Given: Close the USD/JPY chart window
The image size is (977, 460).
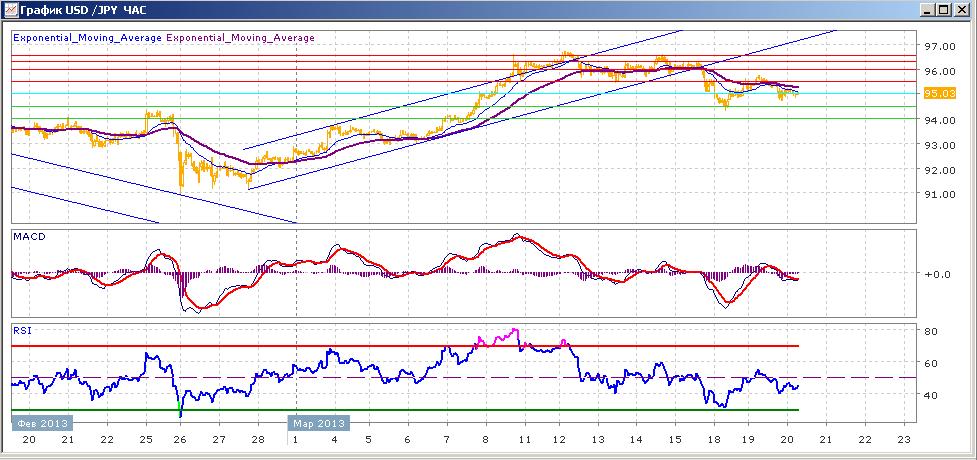Looking at the screenshot, I should pos(961,10).
